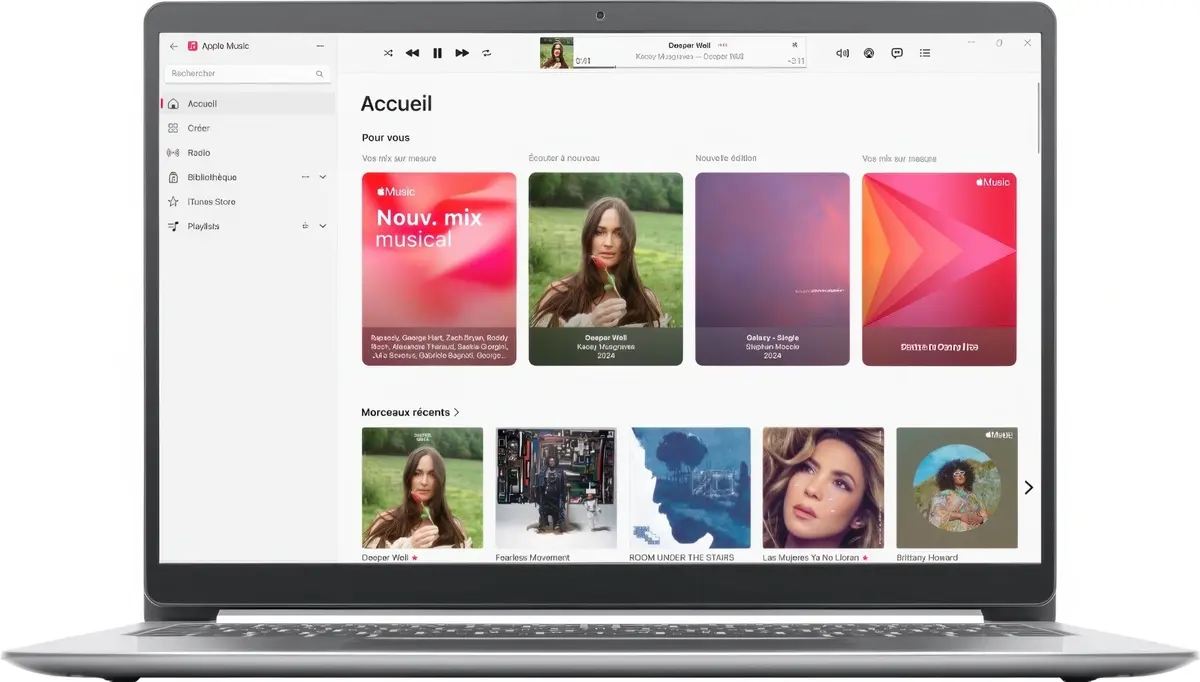Viewport: 1200px width, 682px height.
Task: Click the 'Brittany Howard' title text
Action: tap(927, 558)
